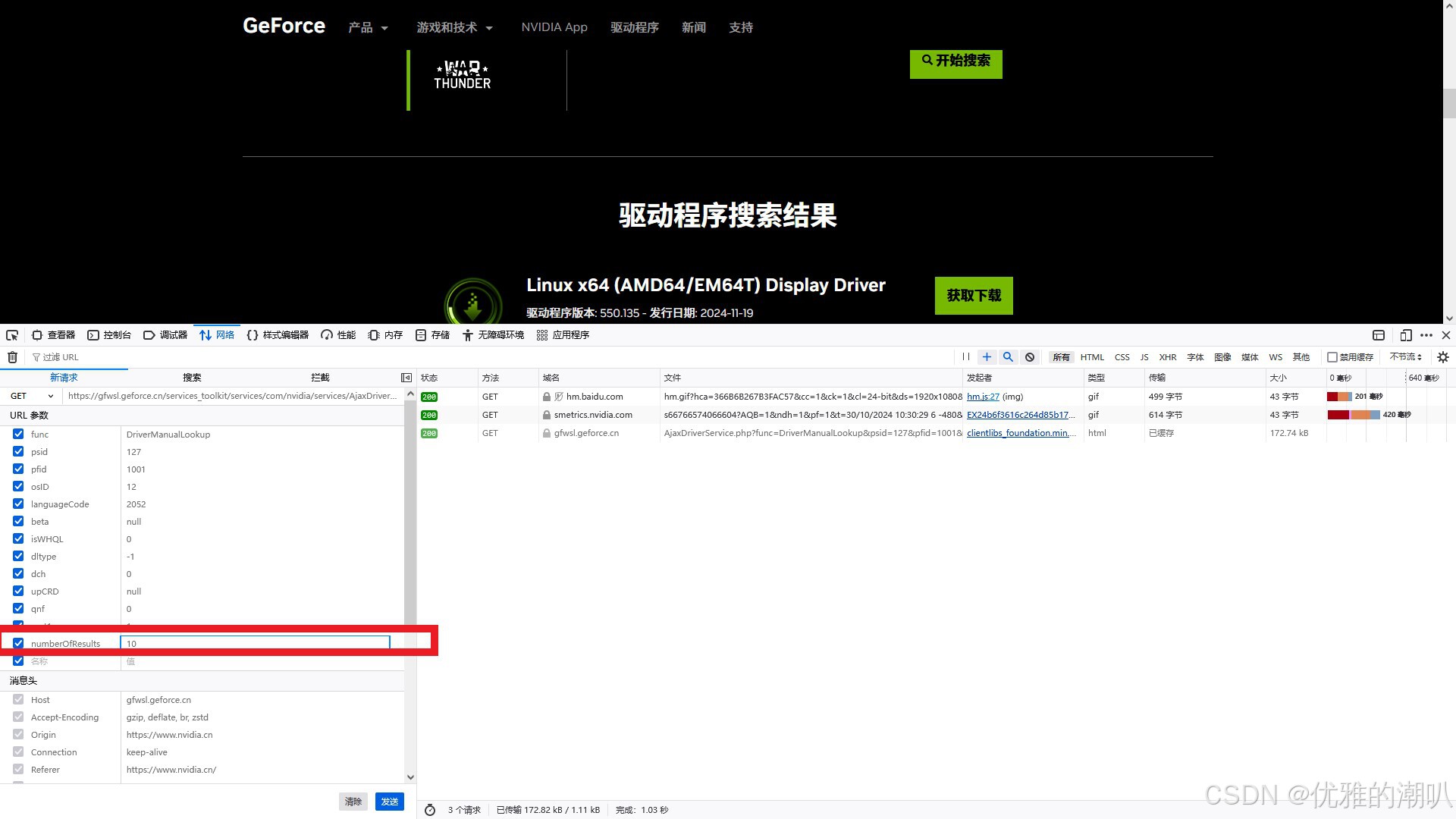
Task: Uncheck the psid URL parameter
Action: 18,451
